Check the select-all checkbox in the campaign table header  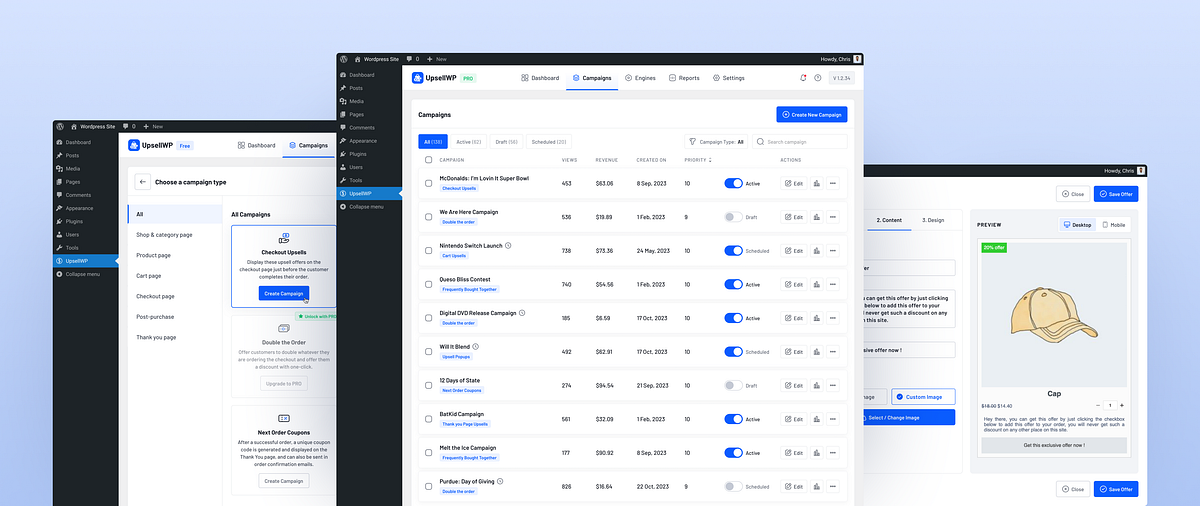[x=428, y=160]
